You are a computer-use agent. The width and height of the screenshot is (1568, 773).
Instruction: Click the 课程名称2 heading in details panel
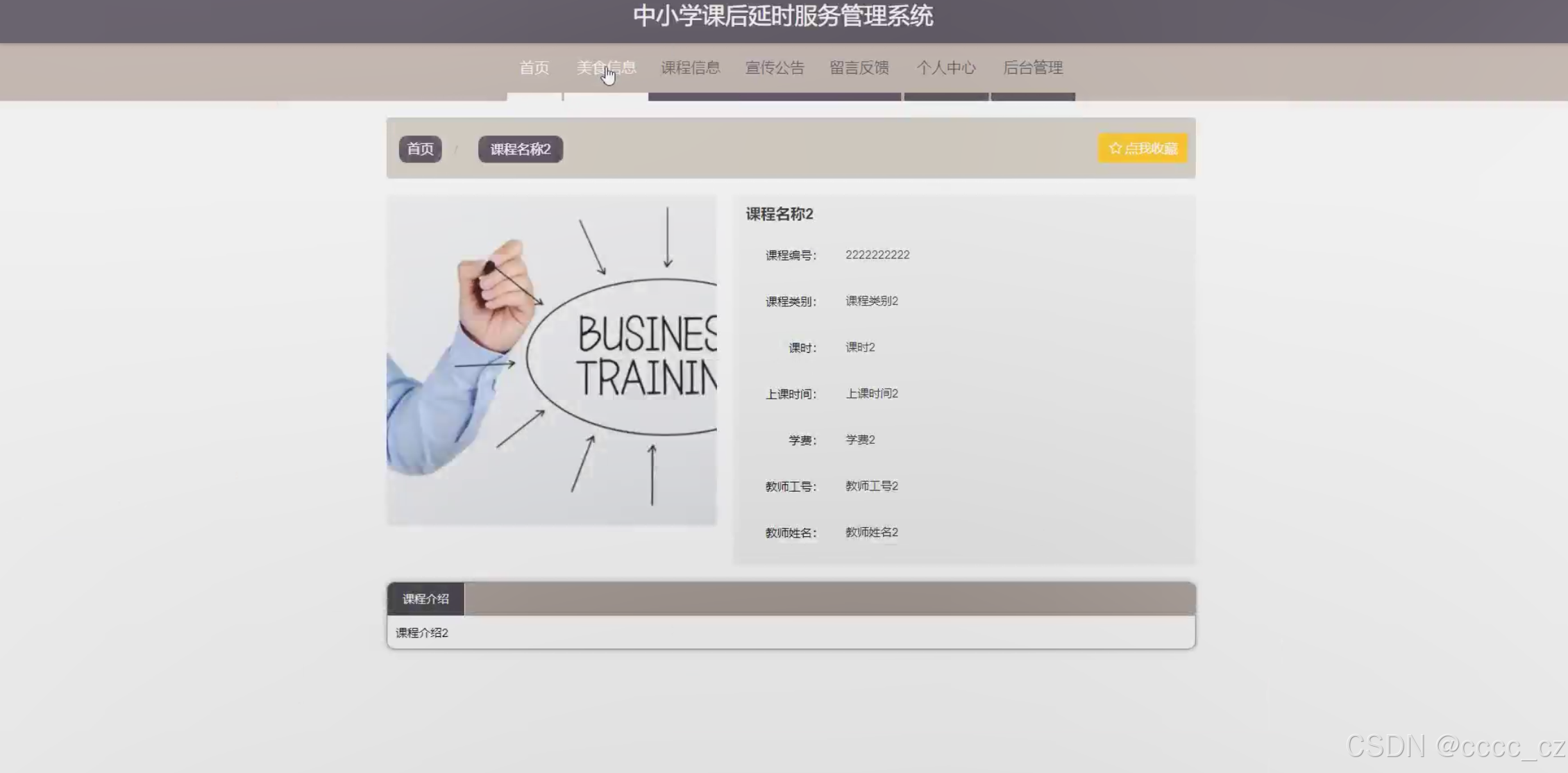click(x=779, y=214)
